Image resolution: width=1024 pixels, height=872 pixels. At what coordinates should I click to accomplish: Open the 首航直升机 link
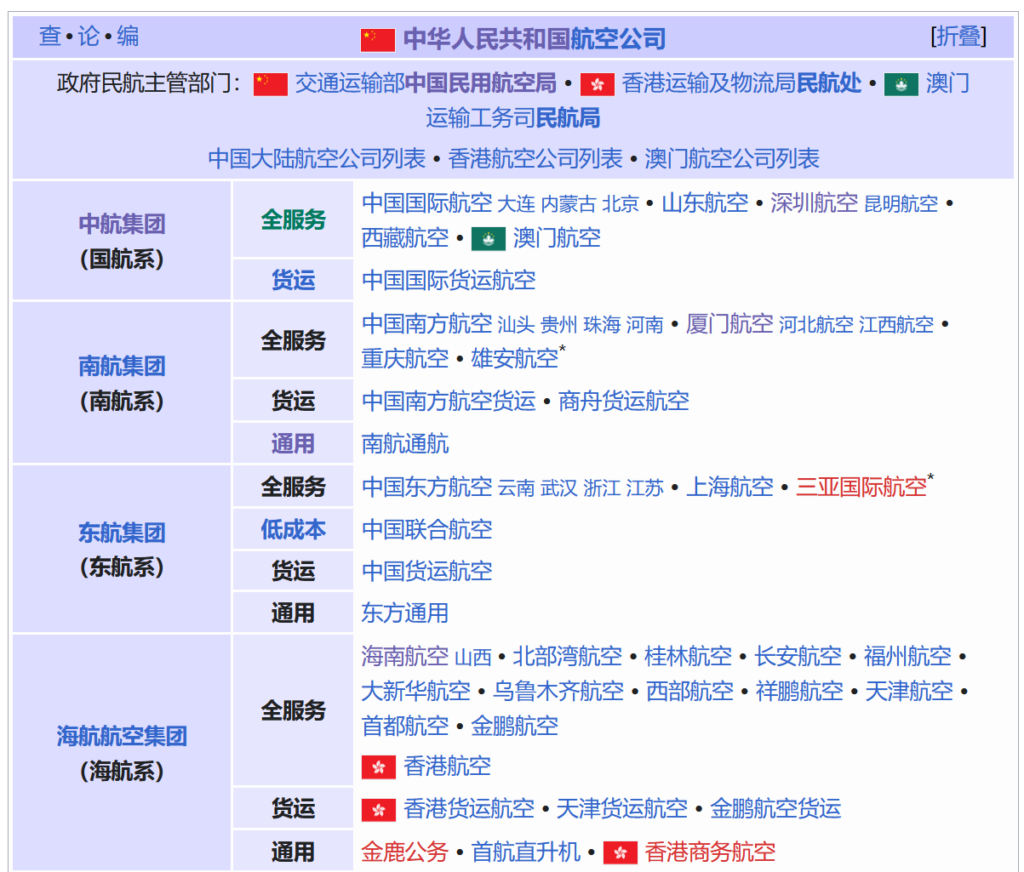click(526, 852)
